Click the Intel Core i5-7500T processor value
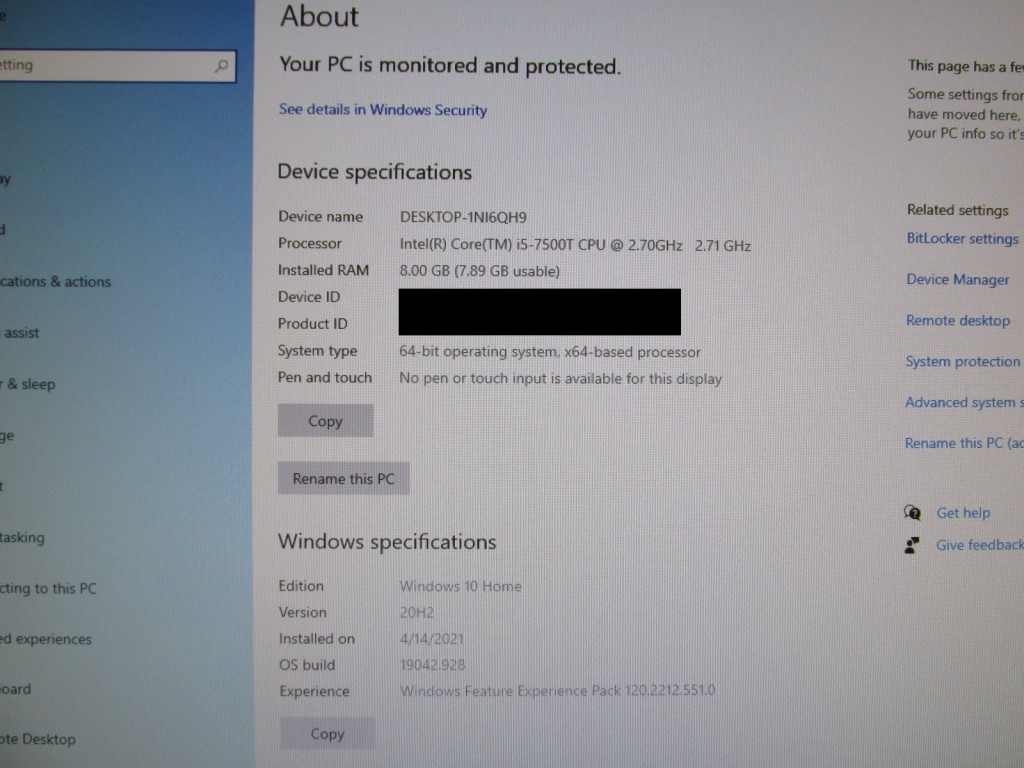The height and width of the screenshot is (768, 1024). [x=575, y=246]
